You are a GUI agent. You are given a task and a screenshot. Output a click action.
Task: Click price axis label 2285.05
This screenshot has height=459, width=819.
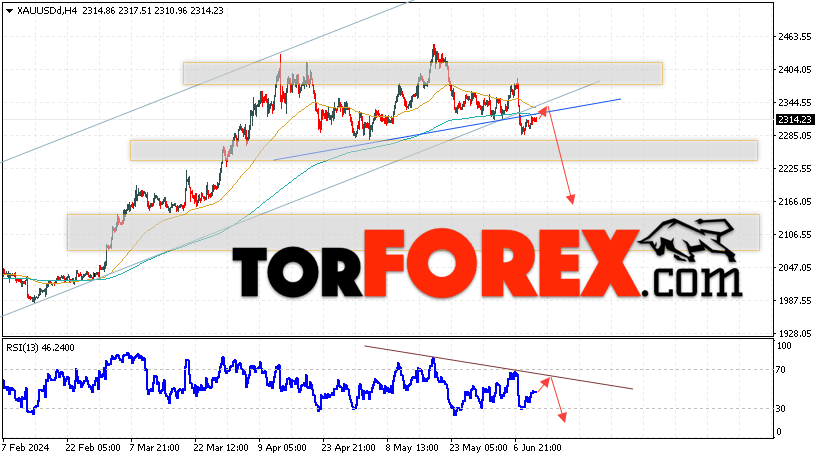tap(794, 135)
